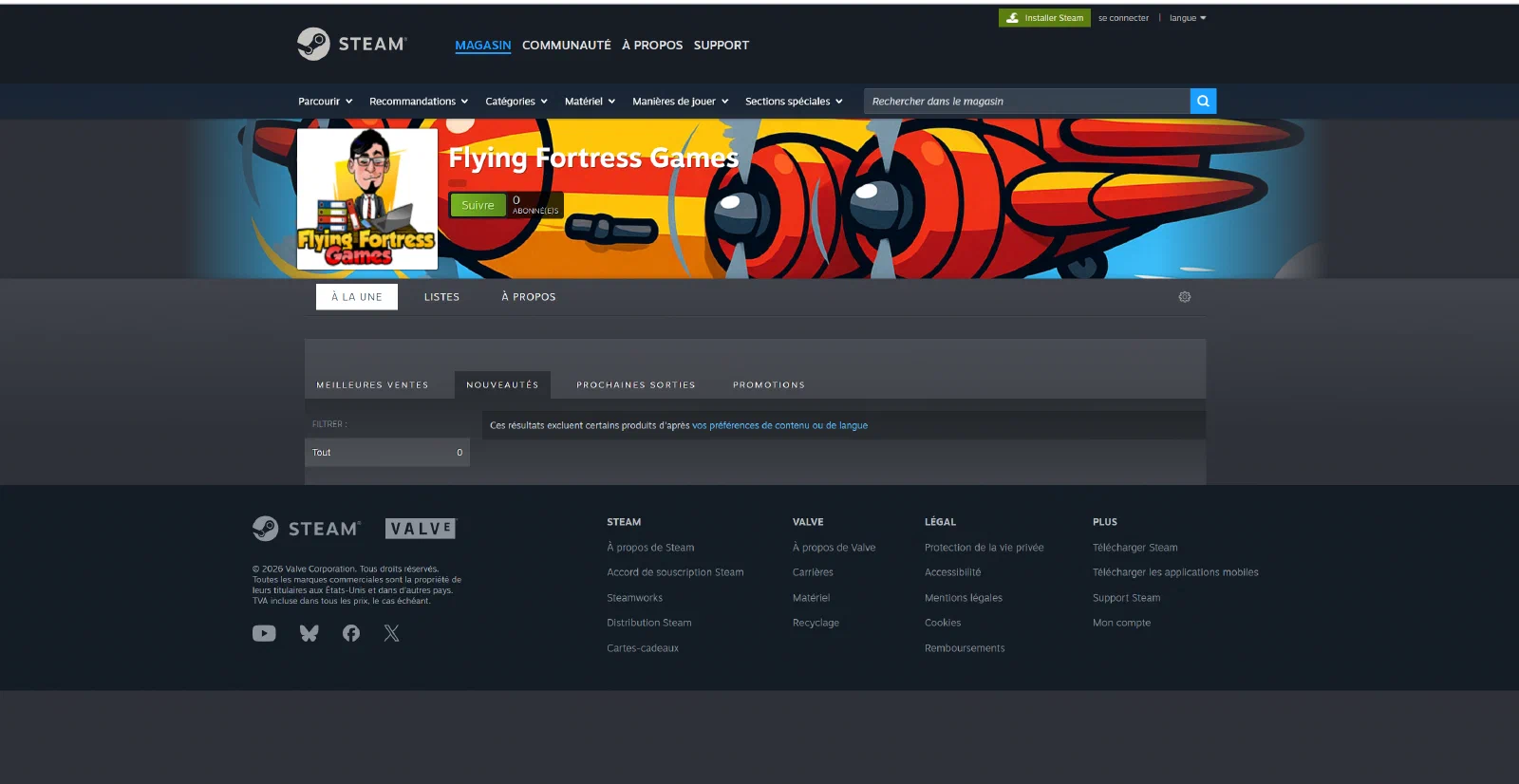Expand the Parcourir dropdown
Image resolution: width=1519 pixels, height=784 pixels.
coord(326,102)
